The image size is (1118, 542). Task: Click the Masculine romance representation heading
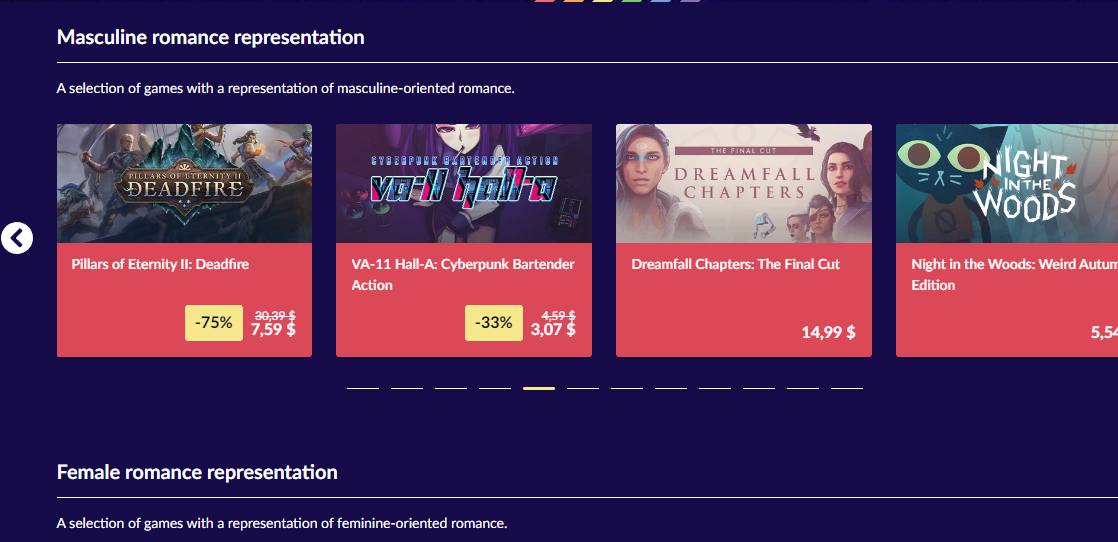(x=210, y=37)
